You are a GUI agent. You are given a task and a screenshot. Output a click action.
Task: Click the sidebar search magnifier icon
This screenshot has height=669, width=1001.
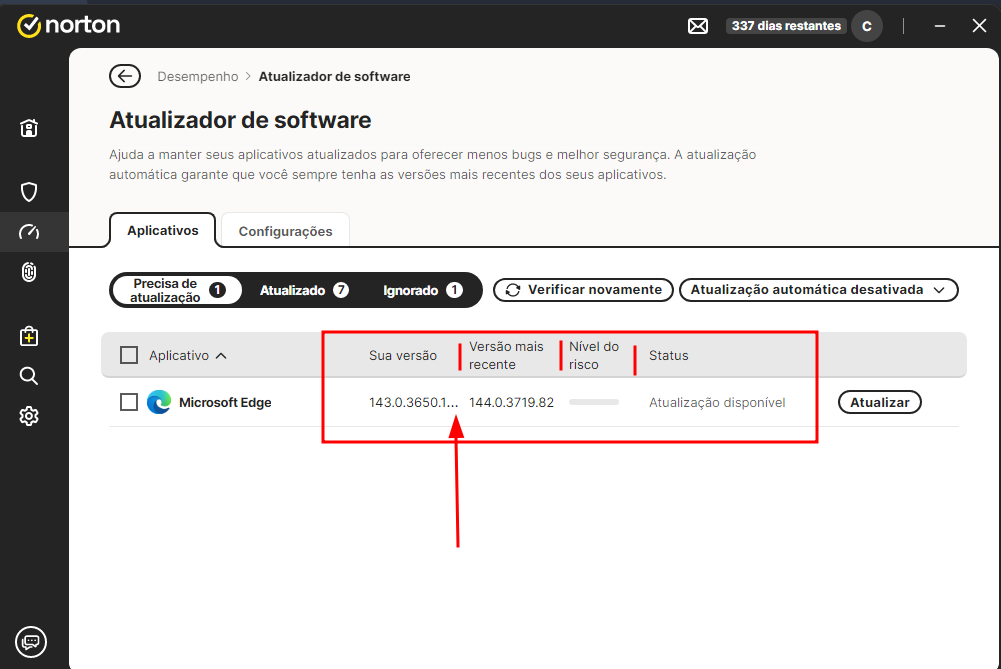pos(29,376)
